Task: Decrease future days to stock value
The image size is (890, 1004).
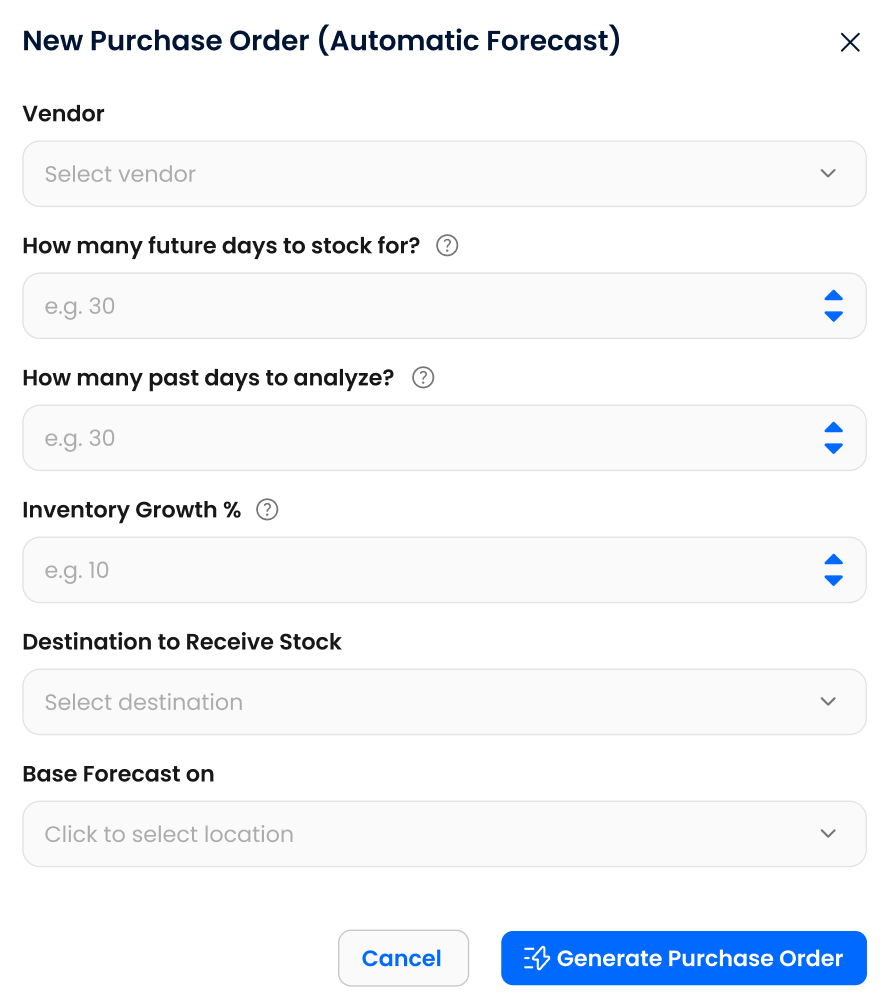Action: tap(834, 316)
